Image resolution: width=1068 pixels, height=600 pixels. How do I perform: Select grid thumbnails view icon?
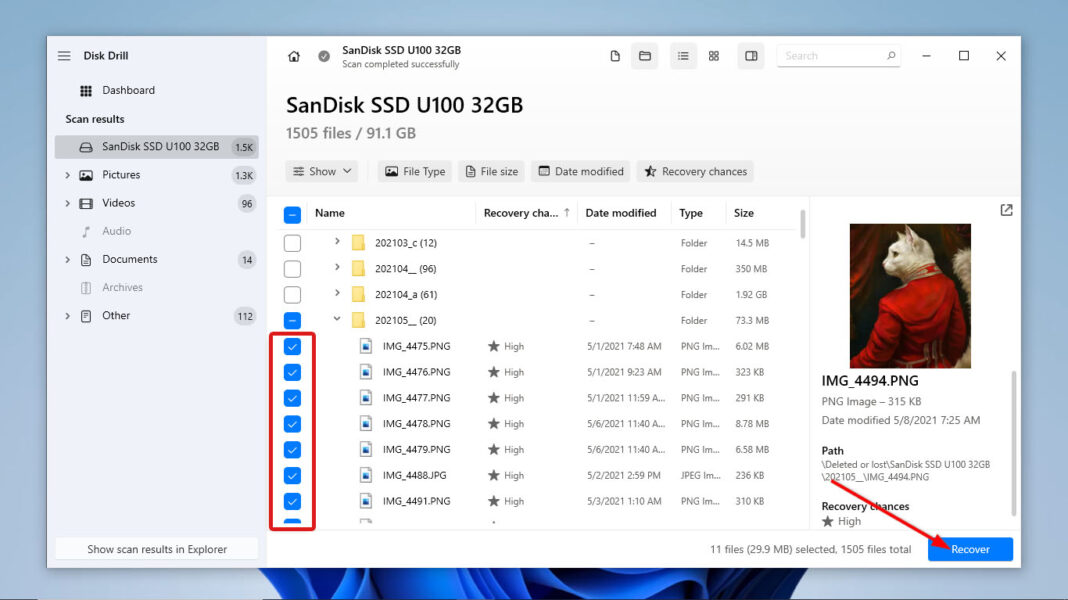tap(714, 56)
